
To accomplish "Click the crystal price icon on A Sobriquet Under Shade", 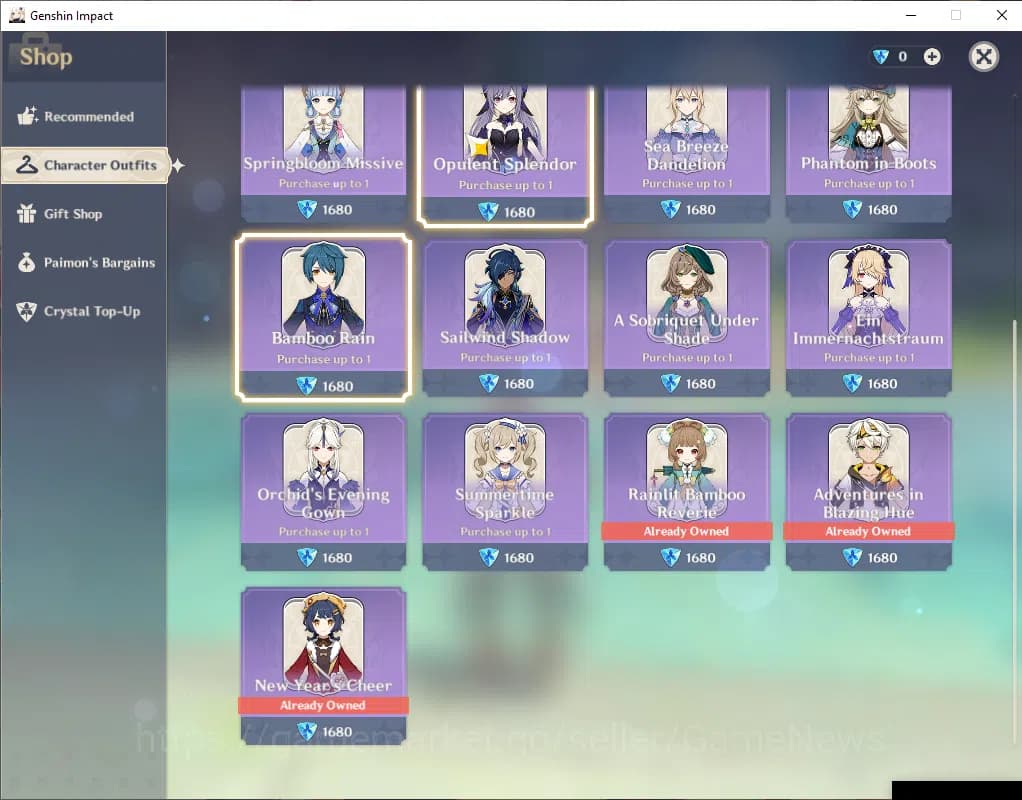I will coord(670,383).
